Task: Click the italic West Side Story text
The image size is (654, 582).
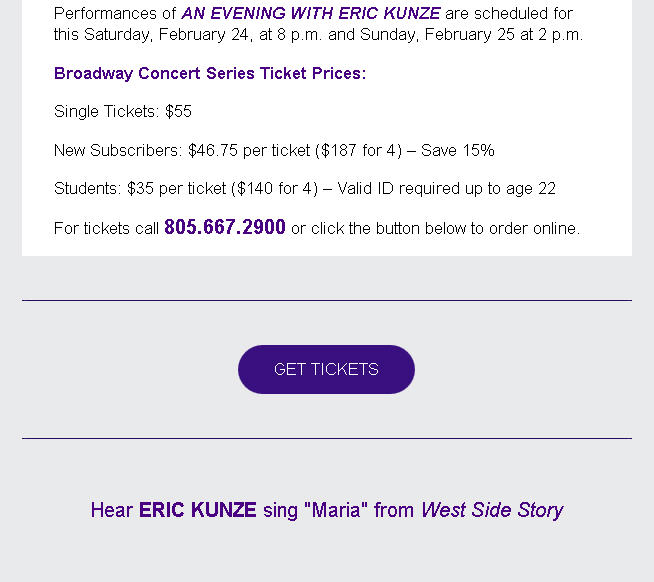Action: (492, 510)
